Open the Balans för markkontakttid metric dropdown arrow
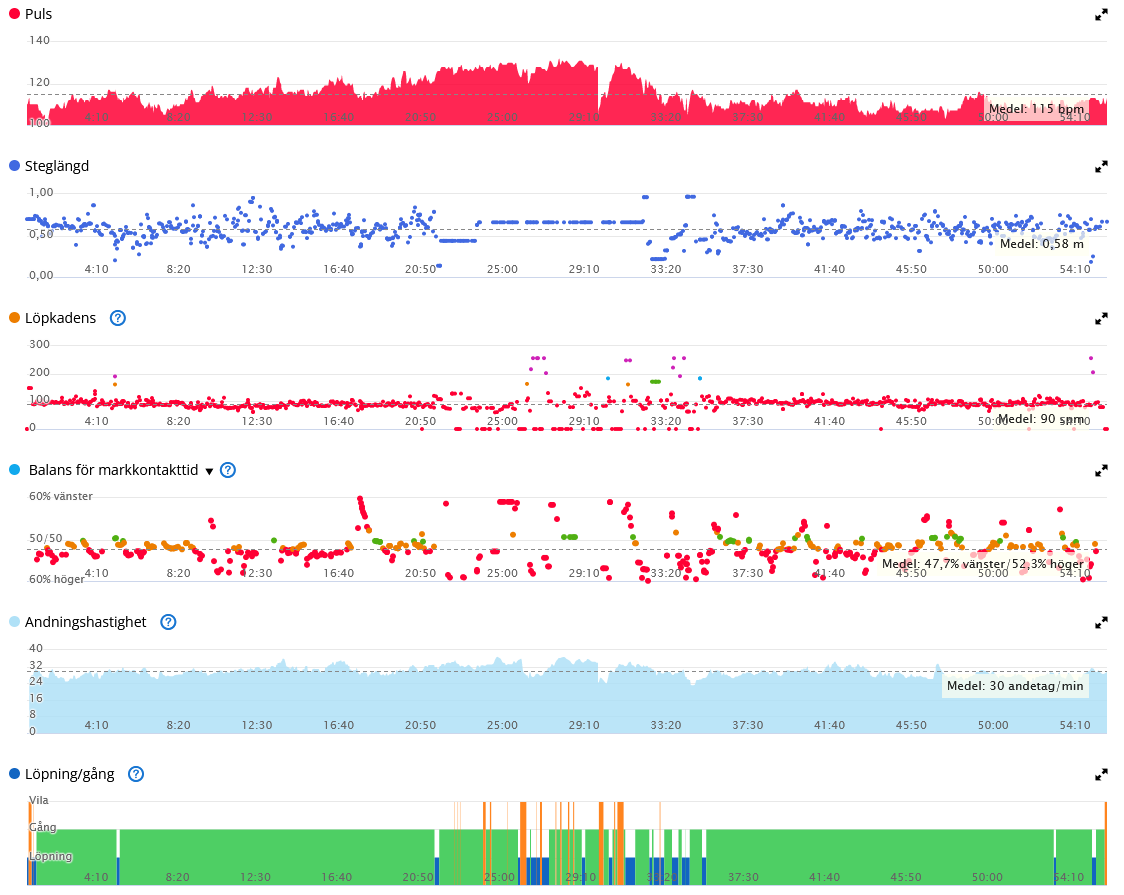Image resolution: width=1124 pixels, height=895 pixels. pos(209,472)
